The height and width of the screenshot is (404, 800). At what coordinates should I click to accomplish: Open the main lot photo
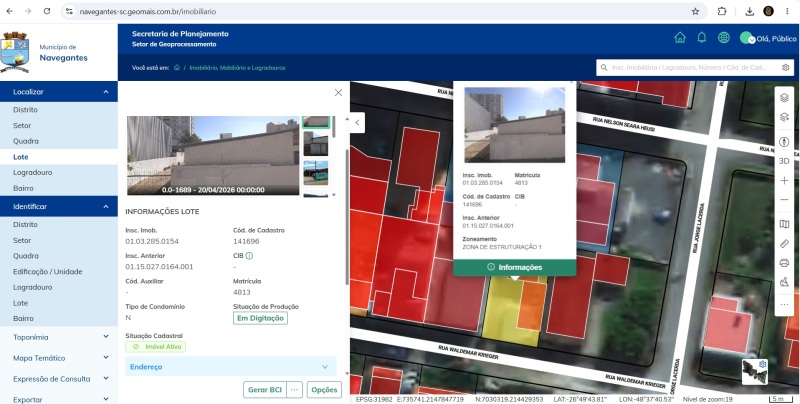tap(213, 156)
